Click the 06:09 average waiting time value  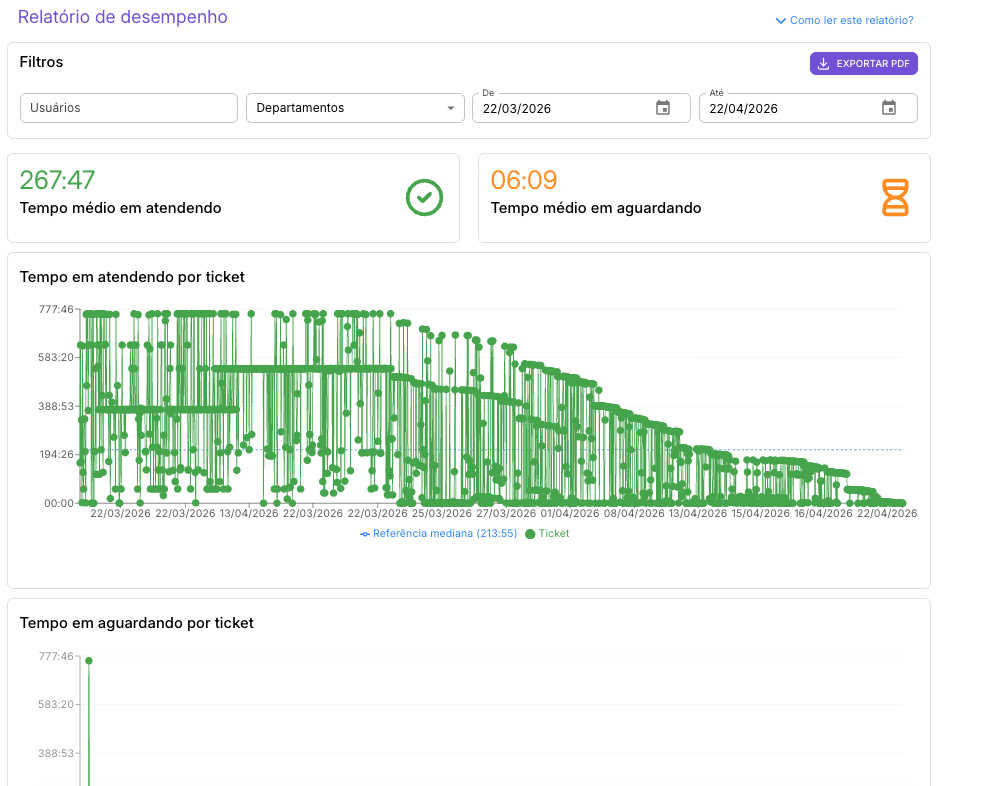pyautogui.click(x=524, y=180)
